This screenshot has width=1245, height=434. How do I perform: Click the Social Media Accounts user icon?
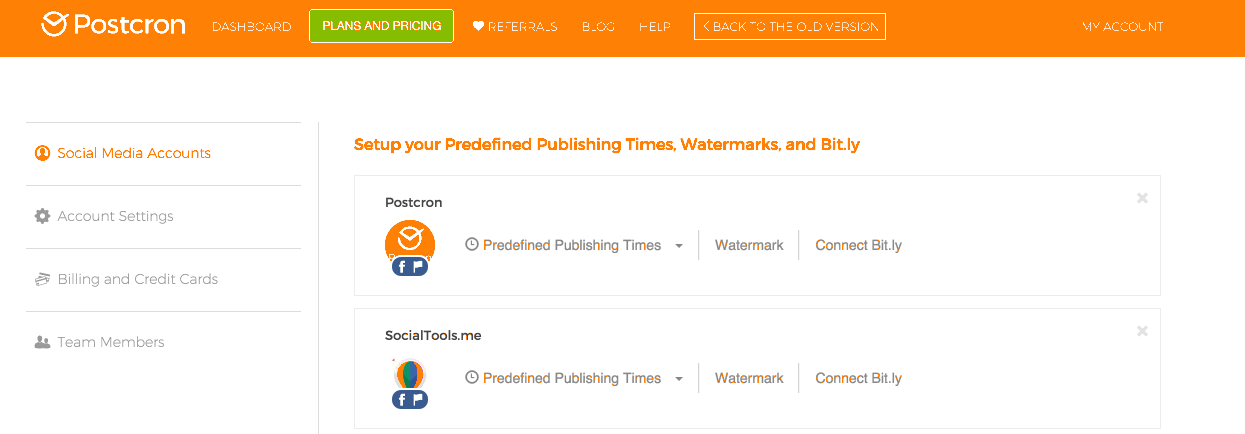[42, 153]
